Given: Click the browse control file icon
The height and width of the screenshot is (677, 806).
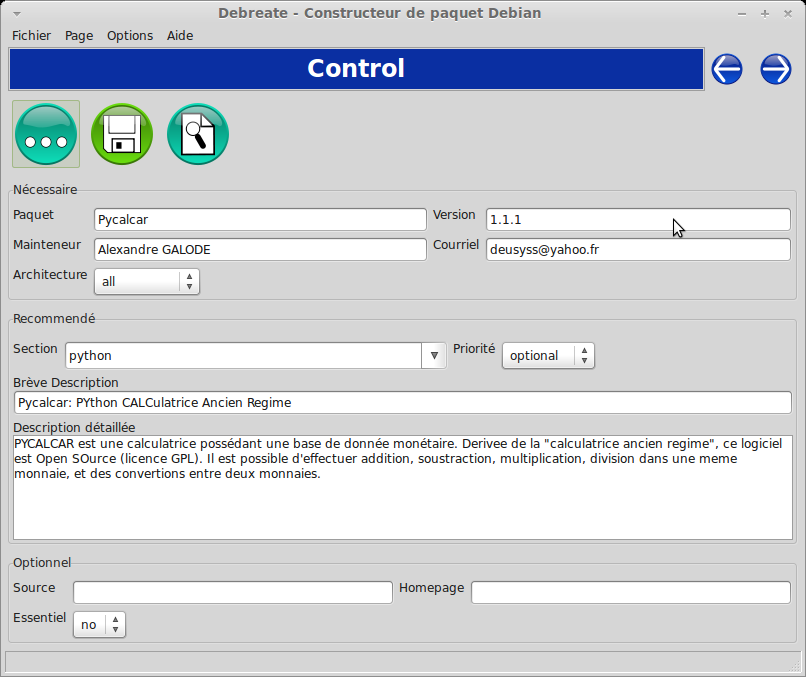Looking at the screenshot, I should [46, 134].
